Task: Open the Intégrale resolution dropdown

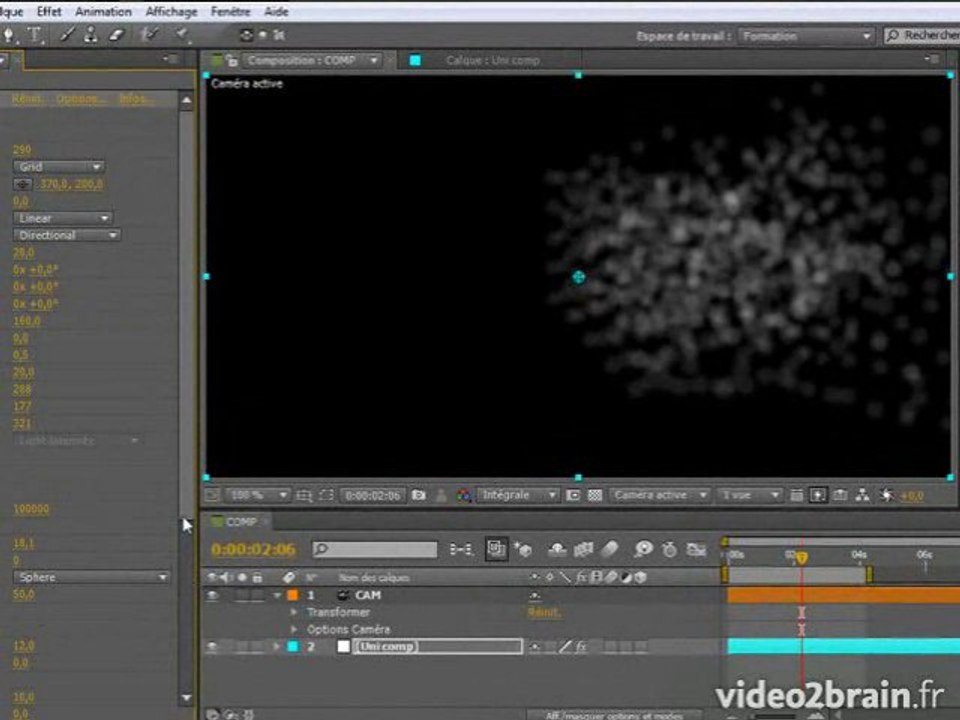Action: point(518,495)
